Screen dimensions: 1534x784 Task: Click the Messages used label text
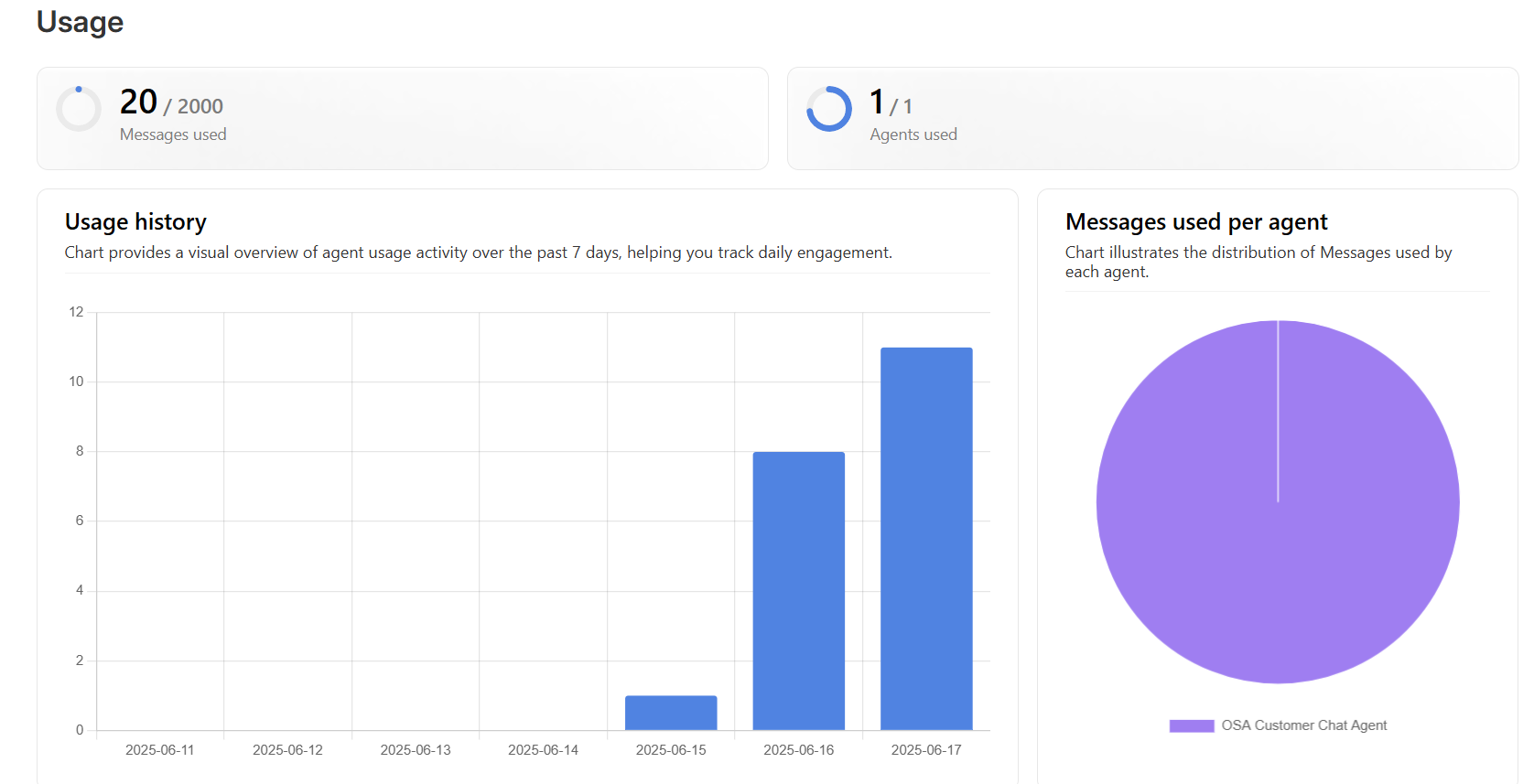(173, 134)
